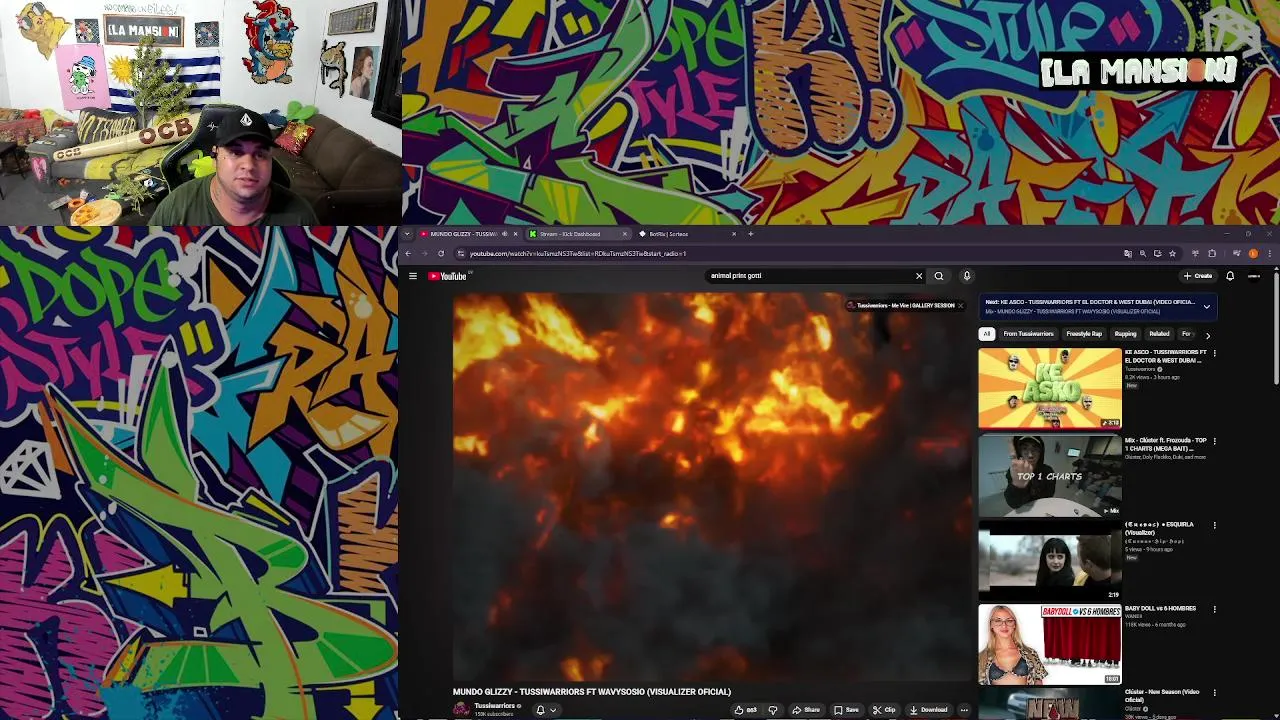Screen dimensions: 1280x720
Task: Open the KE ASKO video thumbnail
Action: click(1050, 388)
